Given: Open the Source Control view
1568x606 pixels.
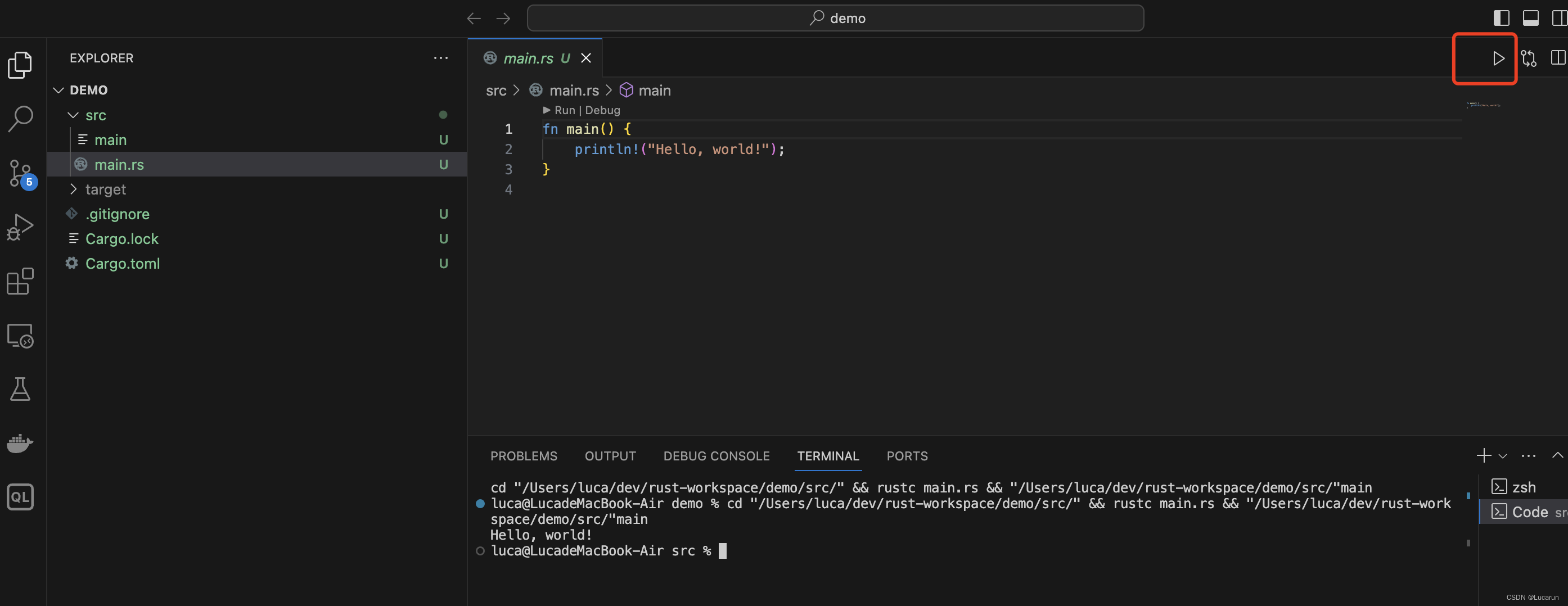Looking at the screenshot, I should [20, 173].
